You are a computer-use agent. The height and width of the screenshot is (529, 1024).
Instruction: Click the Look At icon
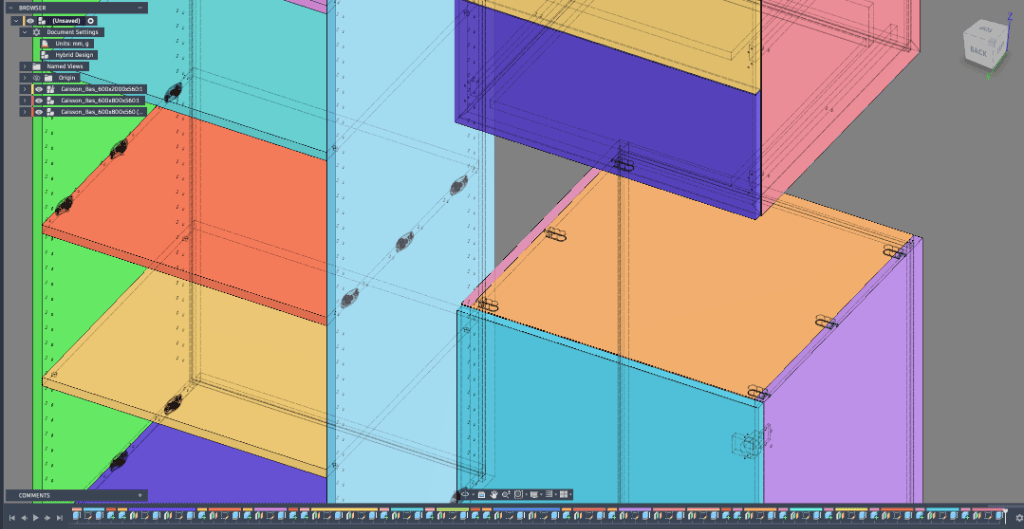(x=481, y=494)
